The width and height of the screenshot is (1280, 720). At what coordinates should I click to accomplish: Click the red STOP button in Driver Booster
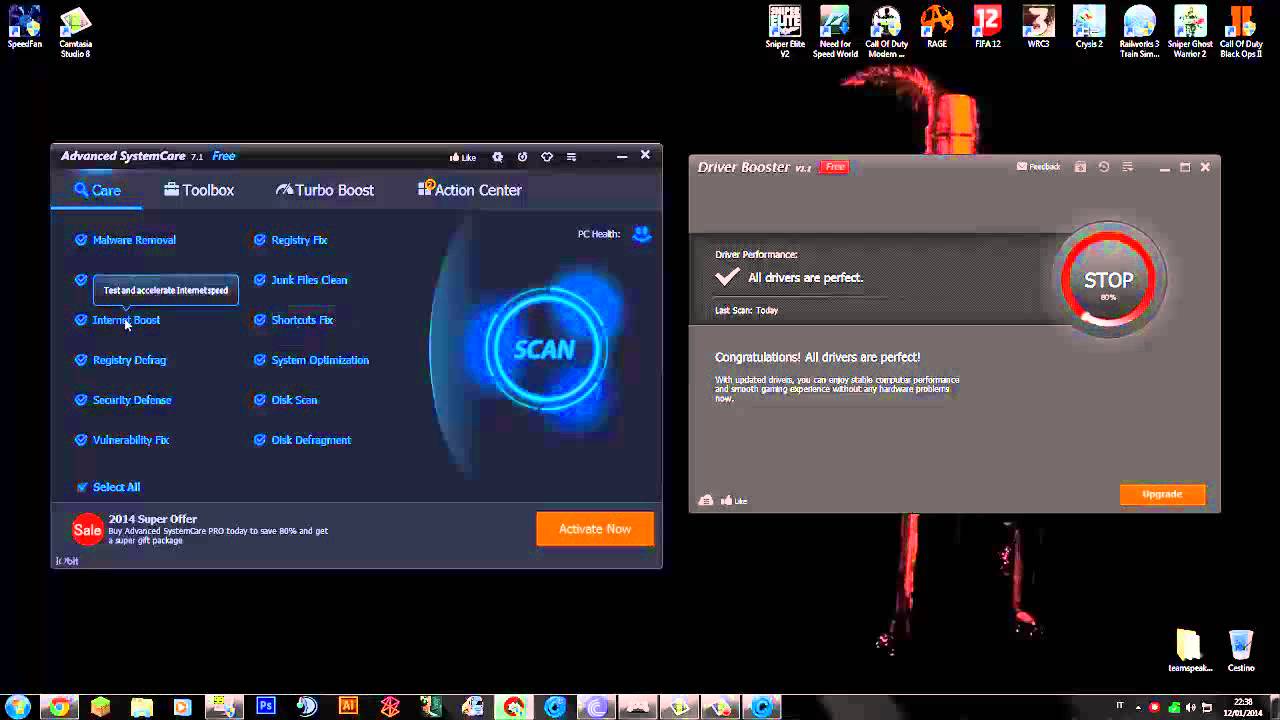click(x=1108, y=281)
